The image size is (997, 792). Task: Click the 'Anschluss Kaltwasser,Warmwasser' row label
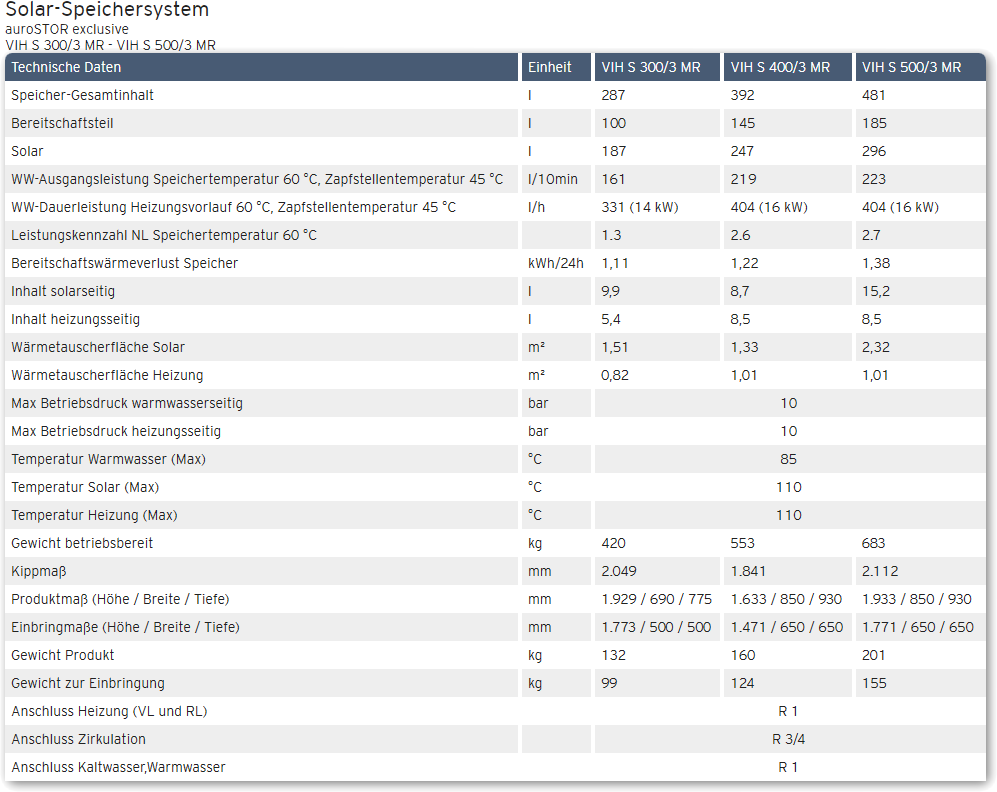pyautogui.click(x=118, y=767)
